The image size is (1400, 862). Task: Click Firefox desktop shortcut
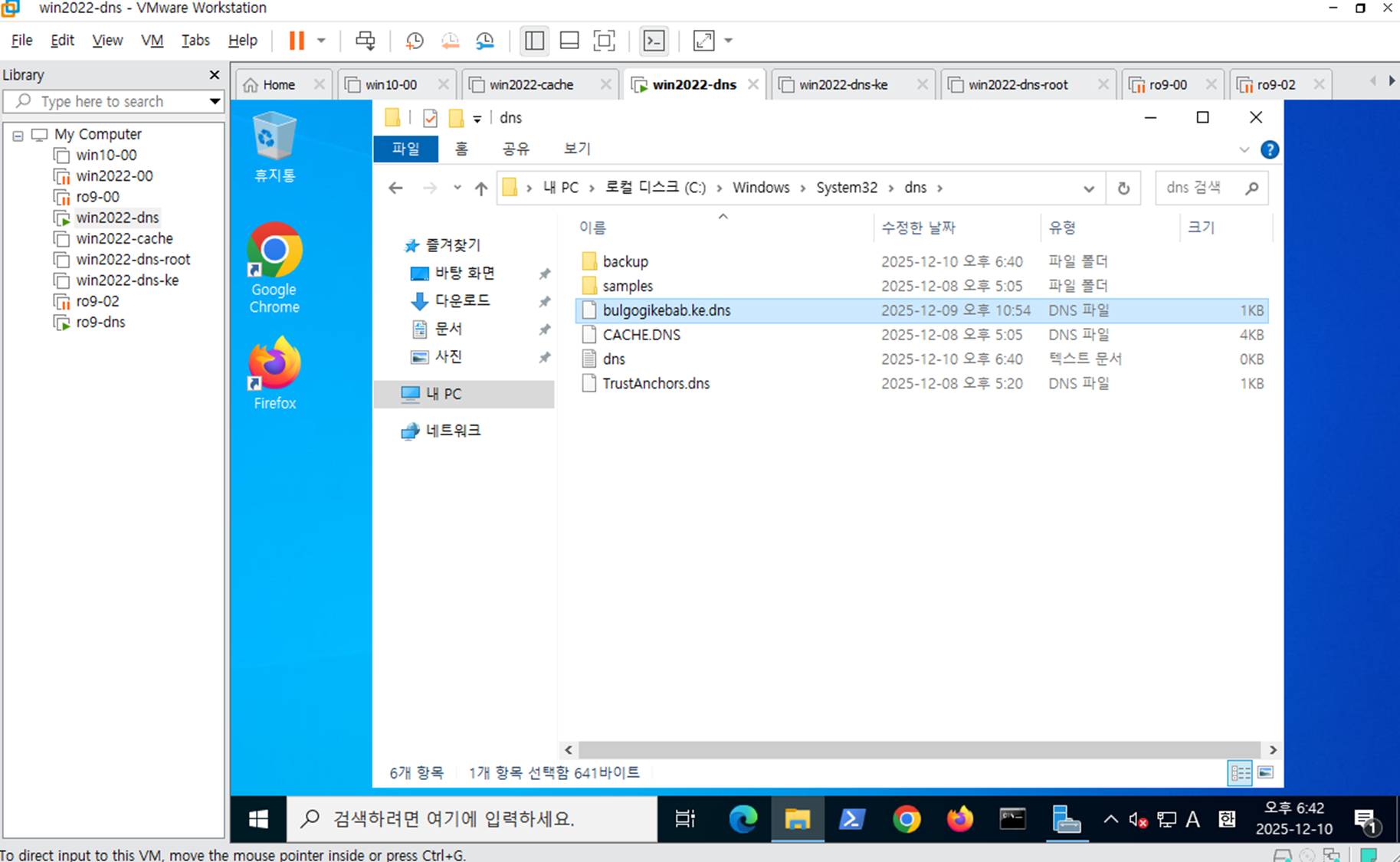274,374
